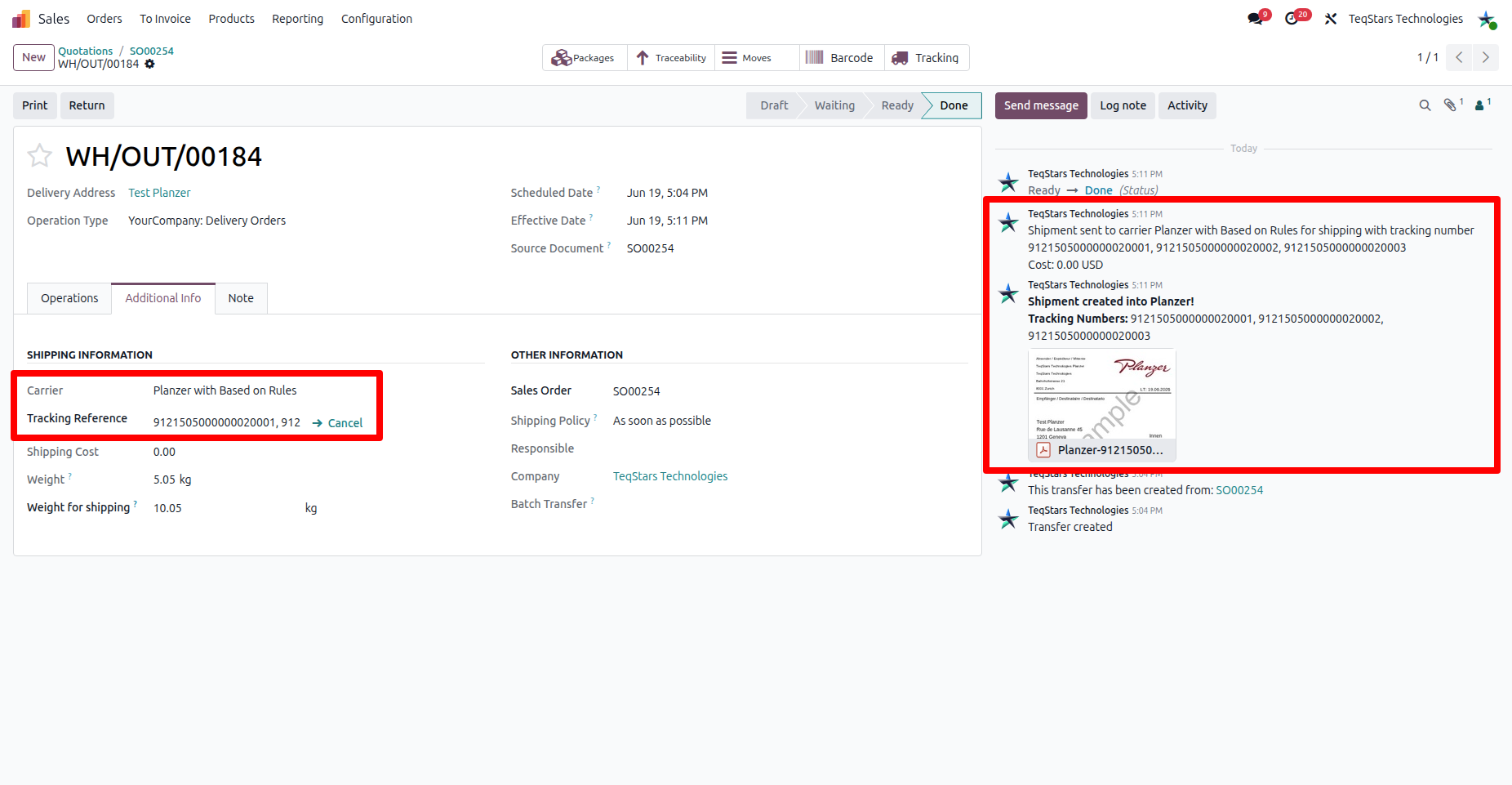1512x785 pixels.
Task: Click the Log note button
Action: coord(1123,105)
